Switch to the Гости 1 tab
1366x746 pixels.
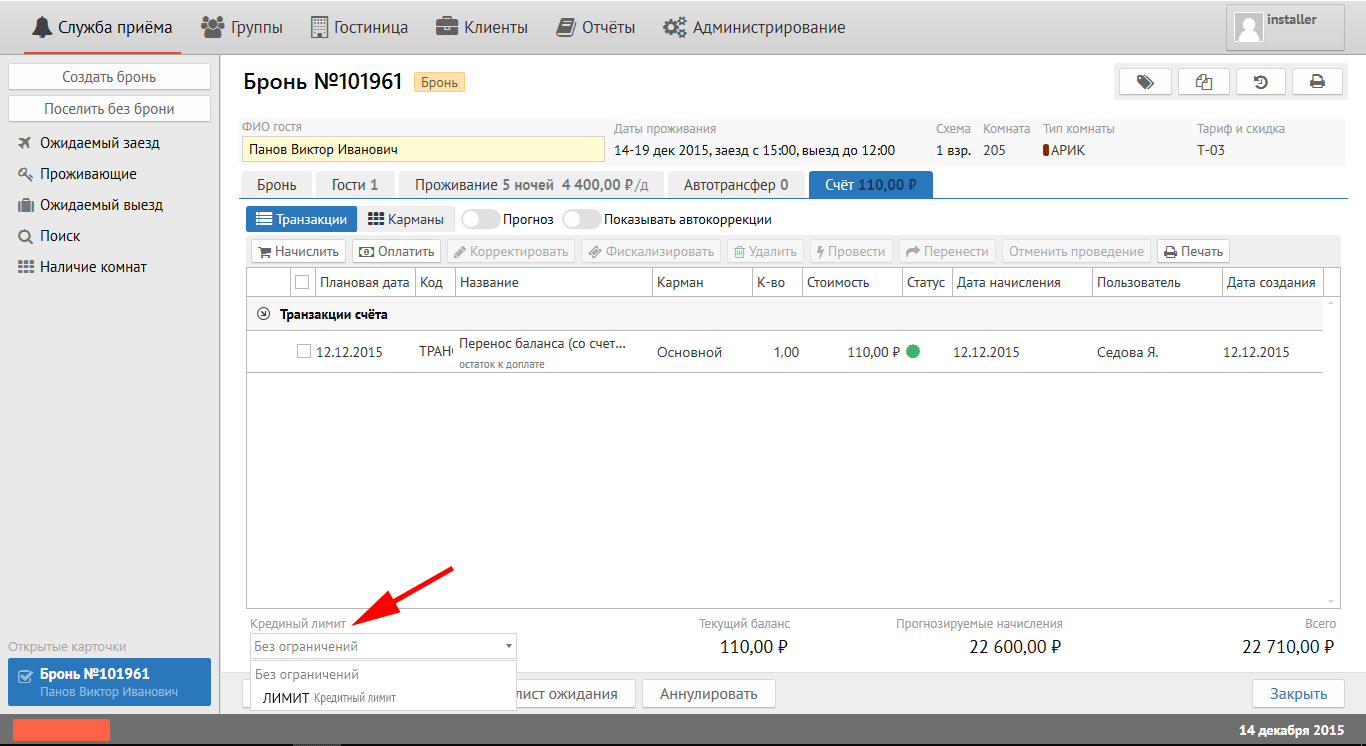(354, 185)
